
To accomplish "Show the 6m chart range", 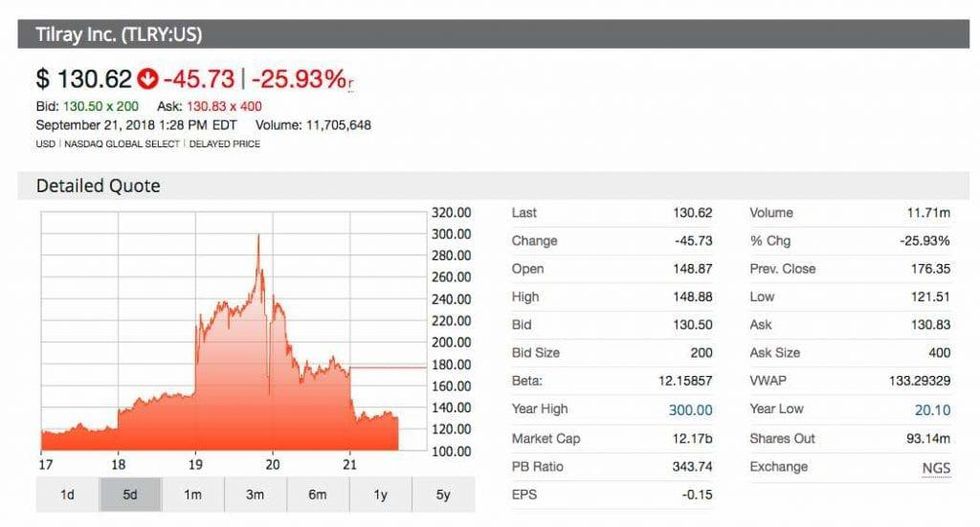I will pos(317,495).
